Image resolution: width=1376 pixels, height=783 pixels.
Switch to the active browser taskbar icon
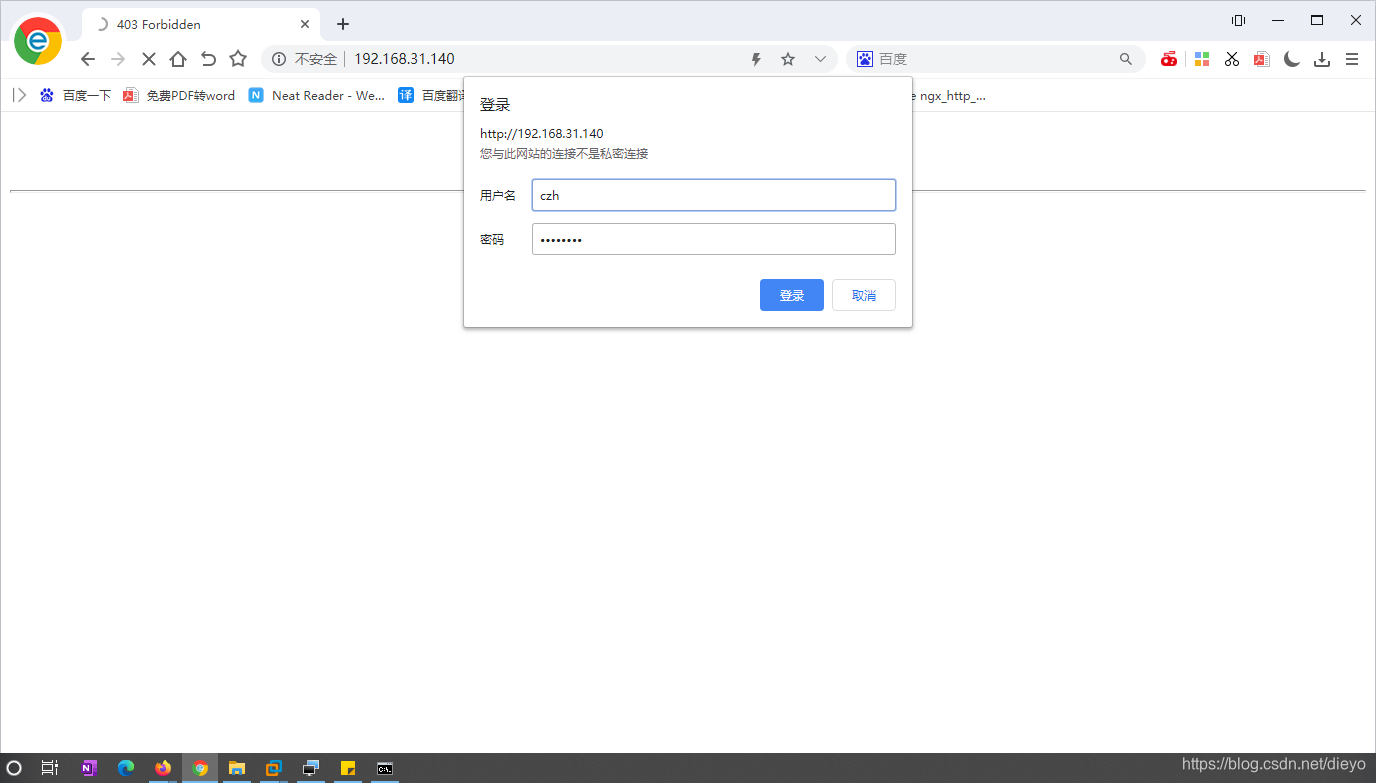pyautogui.click(x=200, y=768)
